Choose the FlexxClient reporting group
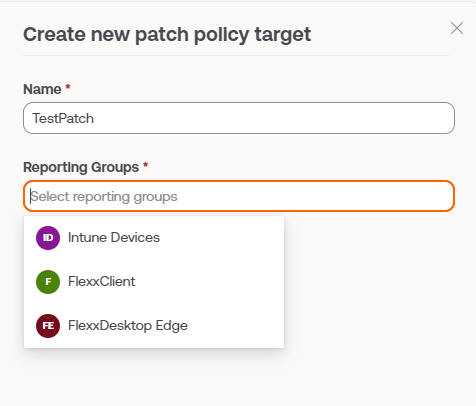 [154, 282]
